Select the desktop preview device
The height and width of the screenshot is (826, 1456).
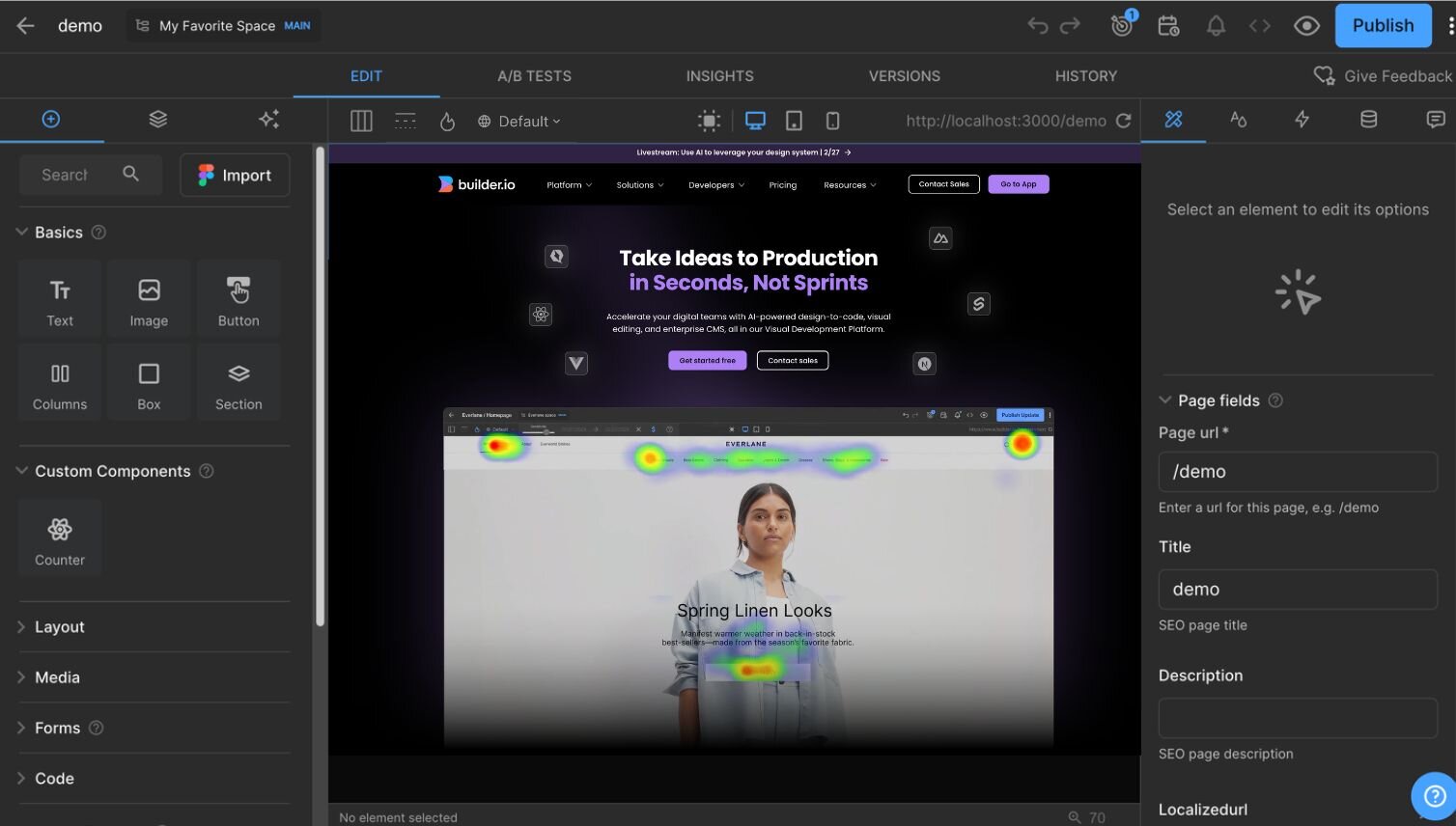[755, 121]
